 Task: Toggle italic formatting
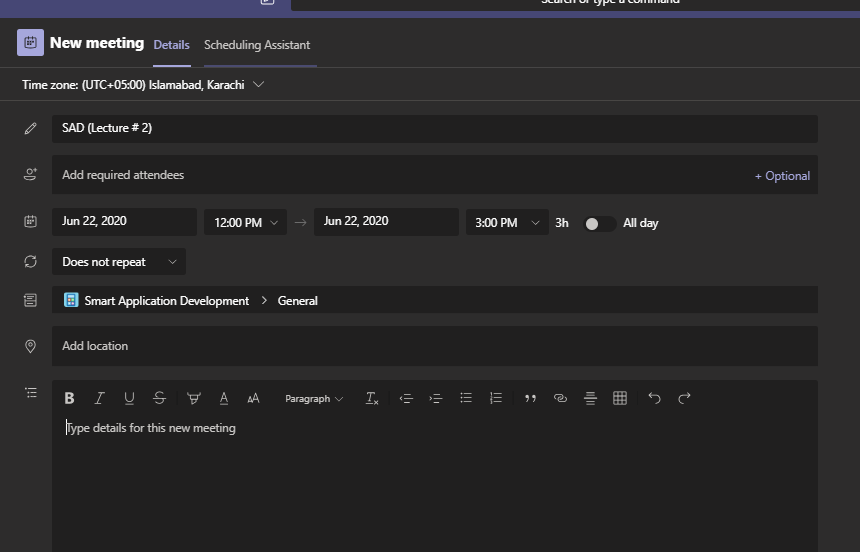pos(99,398)
